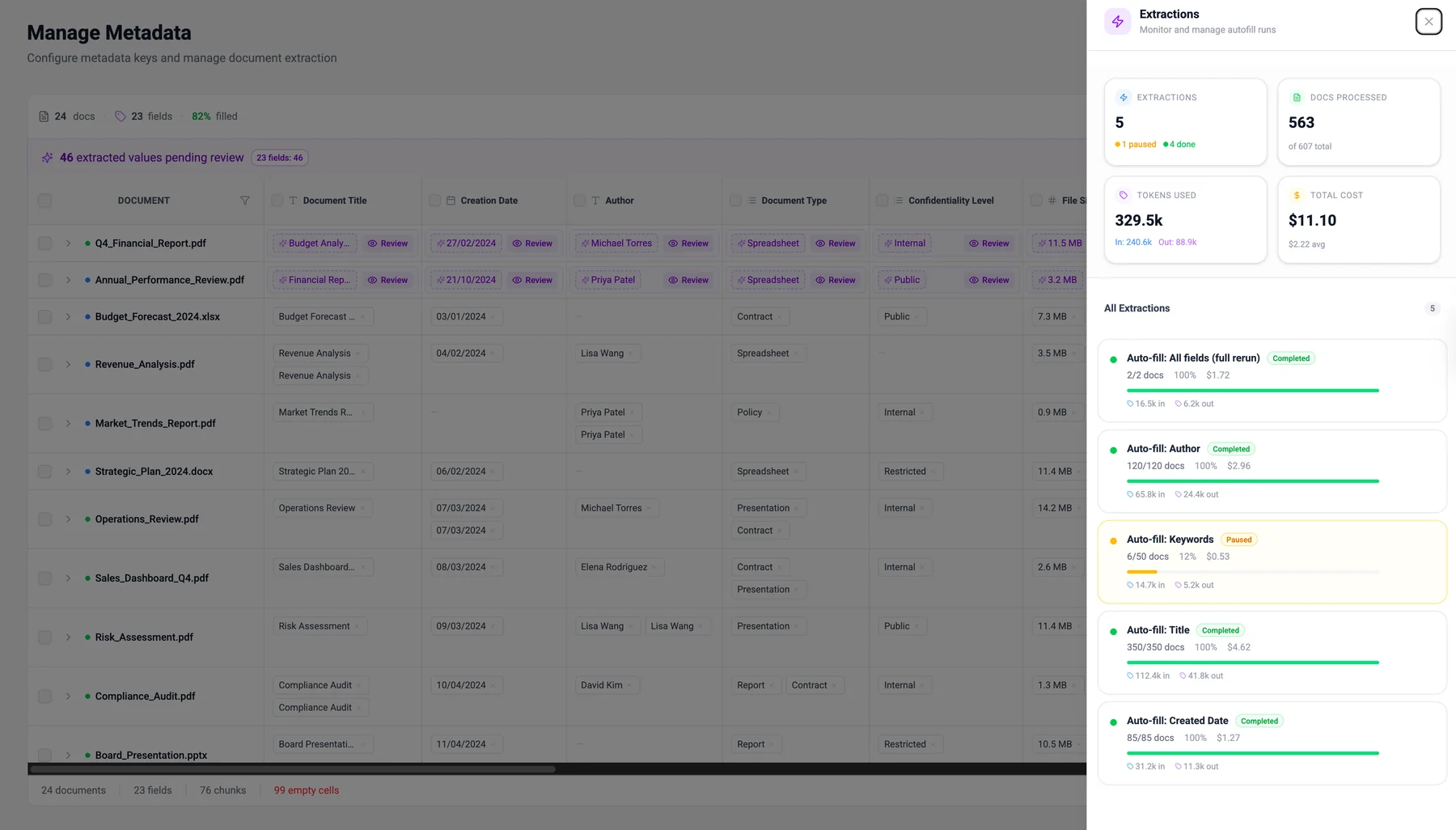This screenshot has width=1456, height=830.
Task: Review the Michael Torres author value
Action: pos(688,243)
